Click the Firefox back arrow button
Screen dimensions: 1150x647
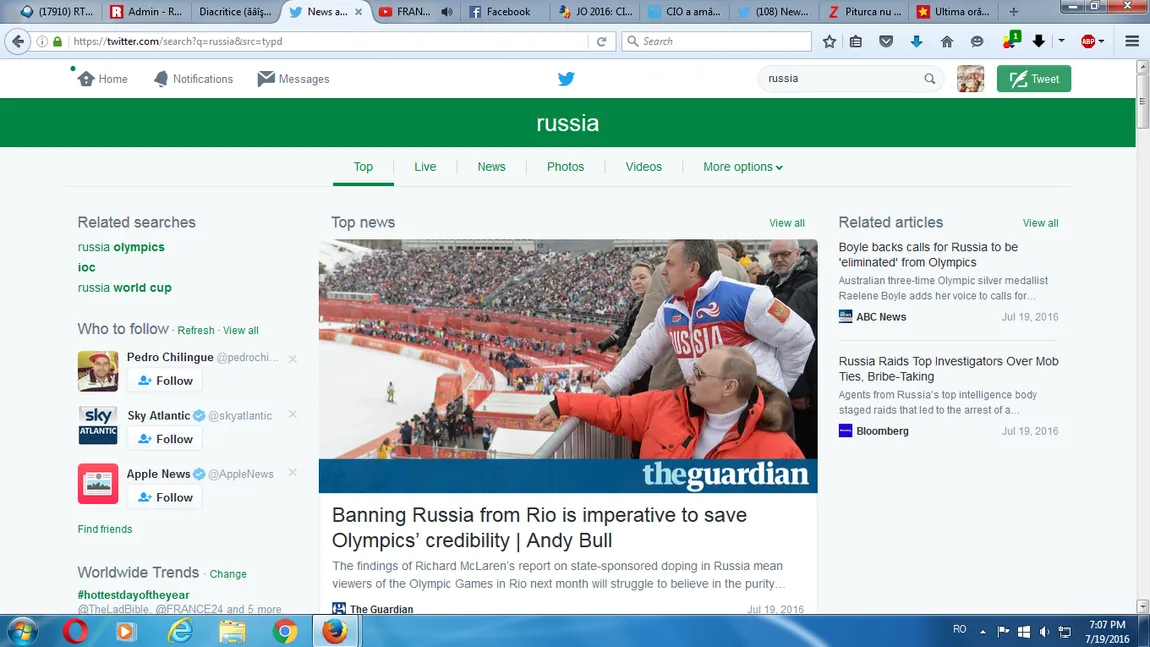(x=18, y=41)
